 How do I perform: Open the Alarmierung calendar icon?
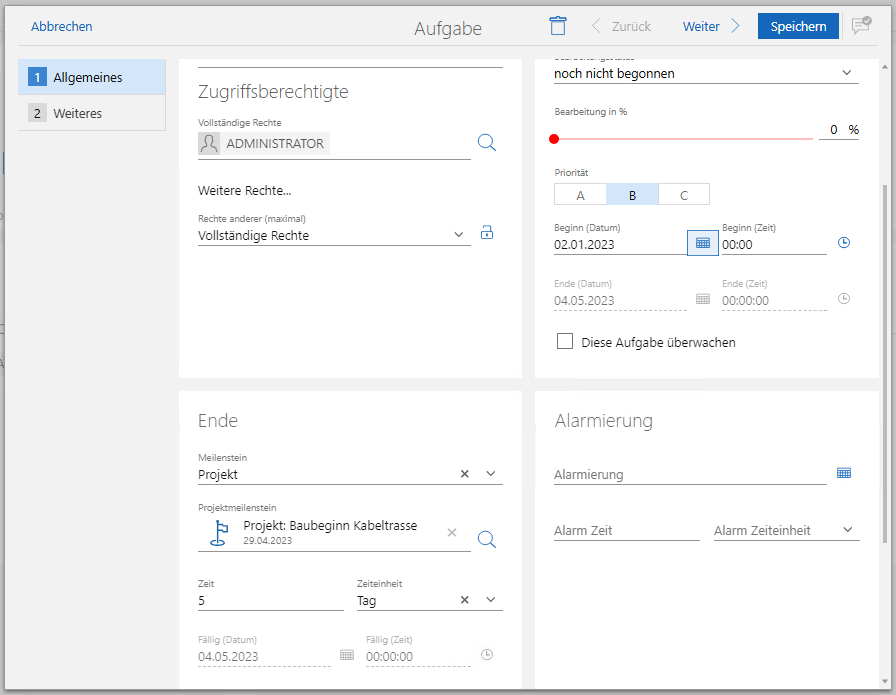point(844,473)
